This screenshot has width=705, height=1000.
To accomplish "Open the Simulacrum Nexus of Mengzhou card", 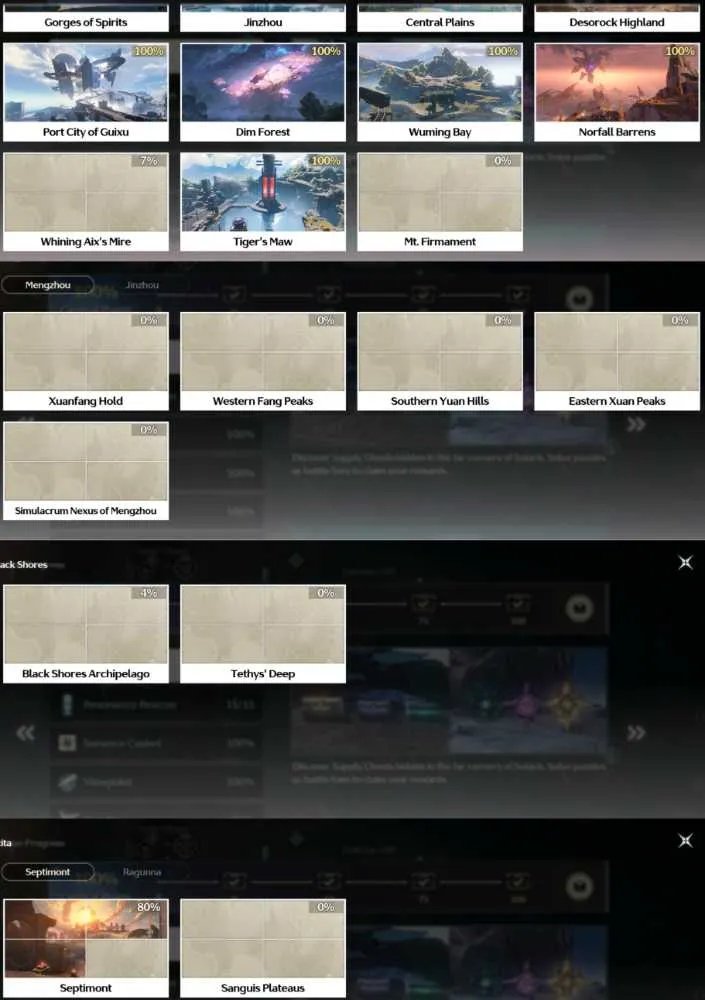I will [x=85, y=471].
